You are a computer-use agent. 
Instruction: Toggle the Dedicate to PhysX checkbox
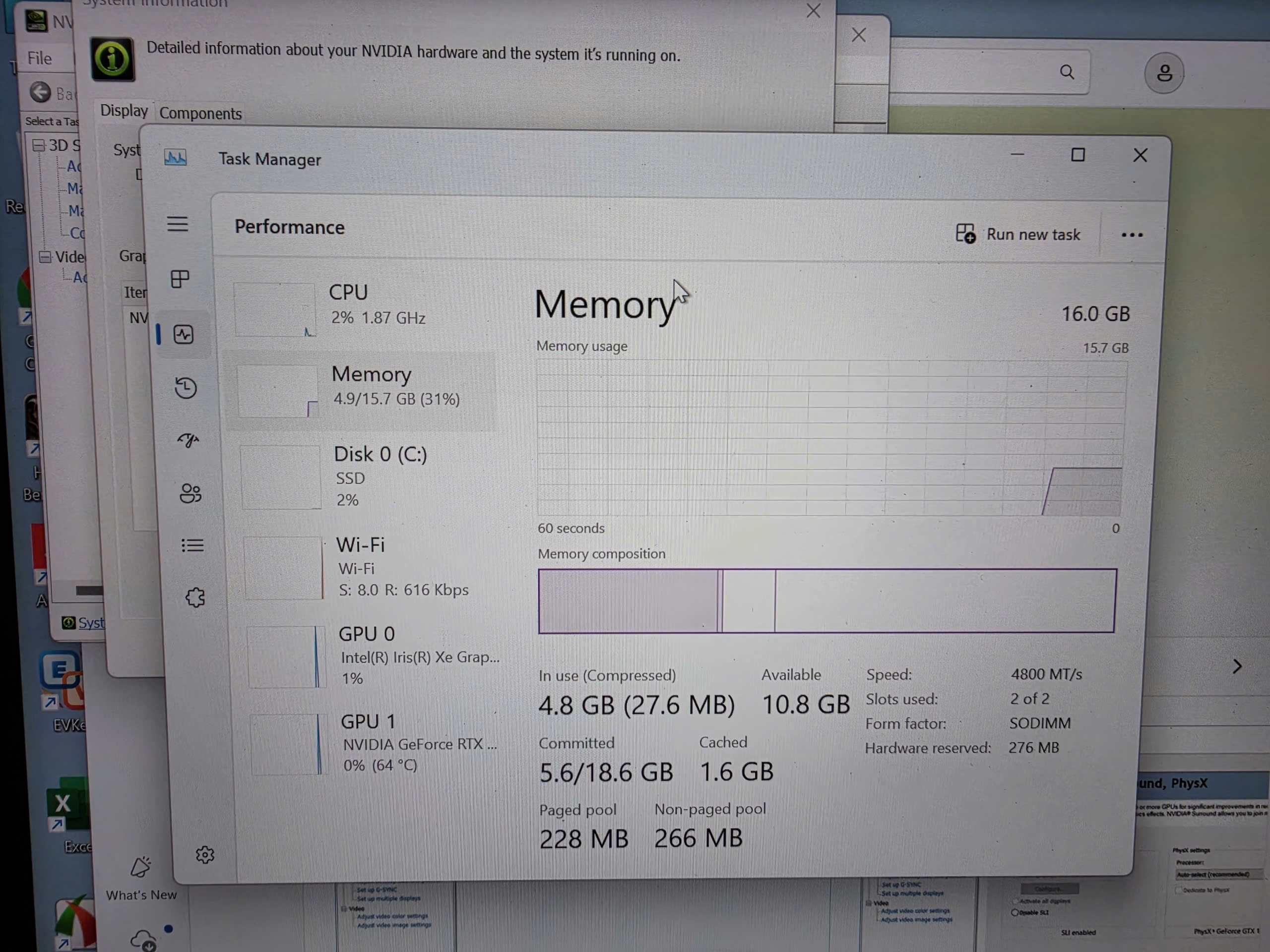click(x=1179, y=891)
